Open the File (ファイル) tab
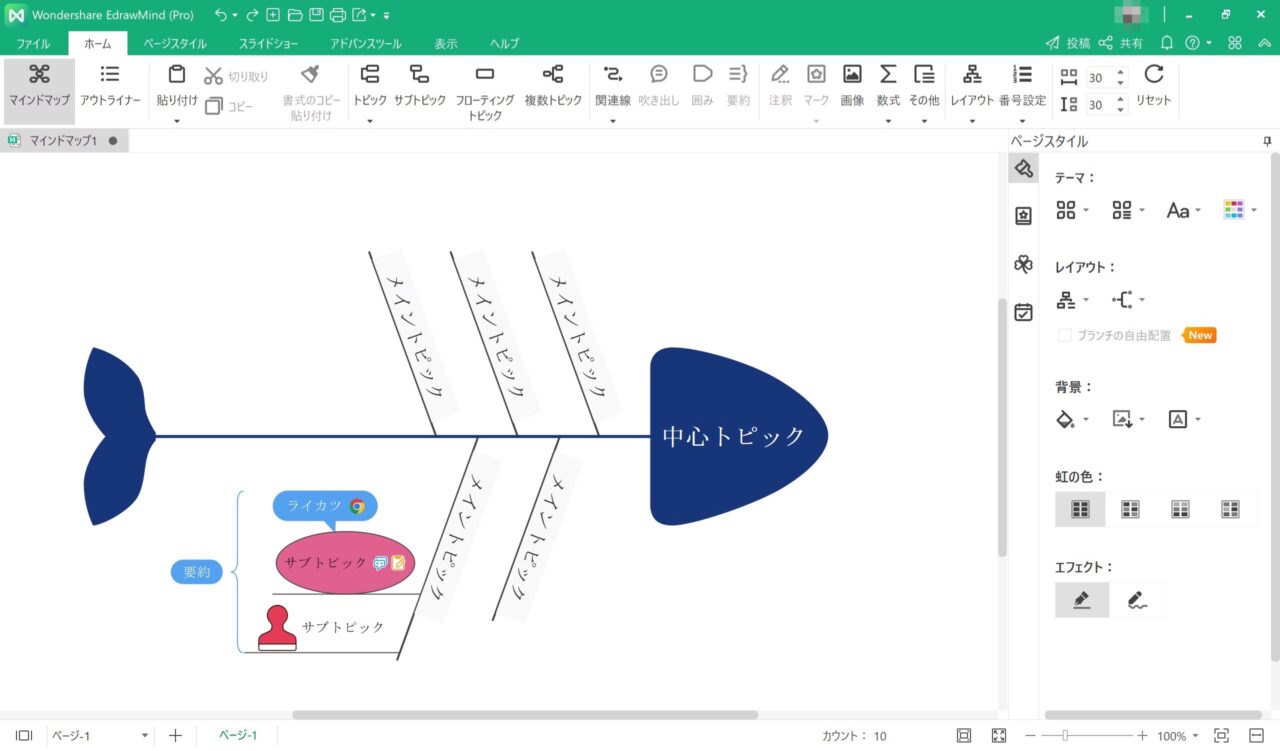This screenshot has width=1280, height=751. coord(33,44)
